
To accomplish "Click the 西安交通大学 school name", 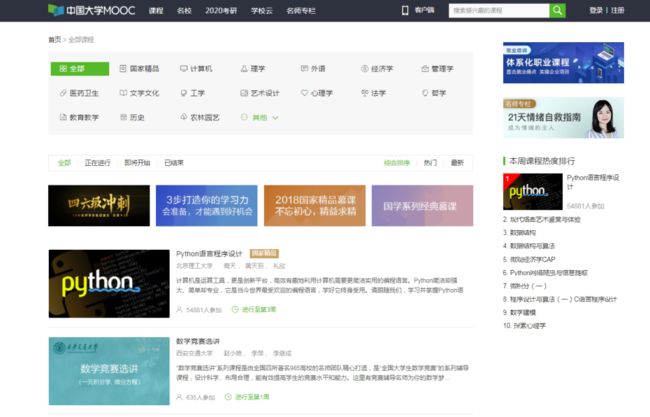I will coord(194,353).
